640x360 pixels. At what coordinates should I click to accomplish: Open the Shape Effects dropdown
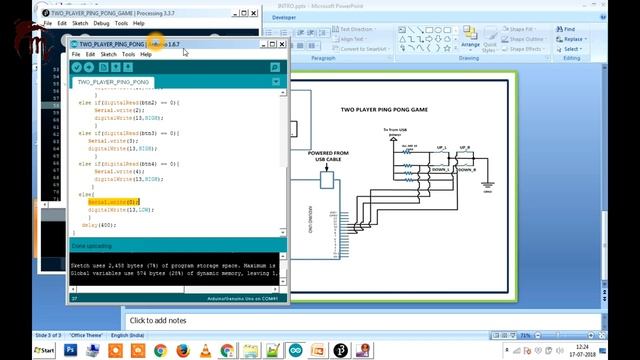click(523, 49)
